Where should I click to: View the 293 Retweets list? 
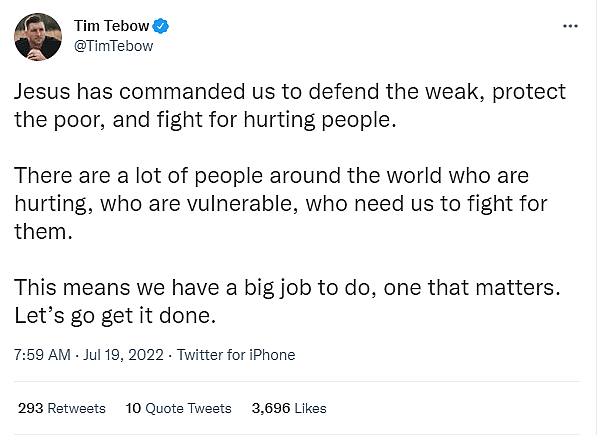[62, 408]
